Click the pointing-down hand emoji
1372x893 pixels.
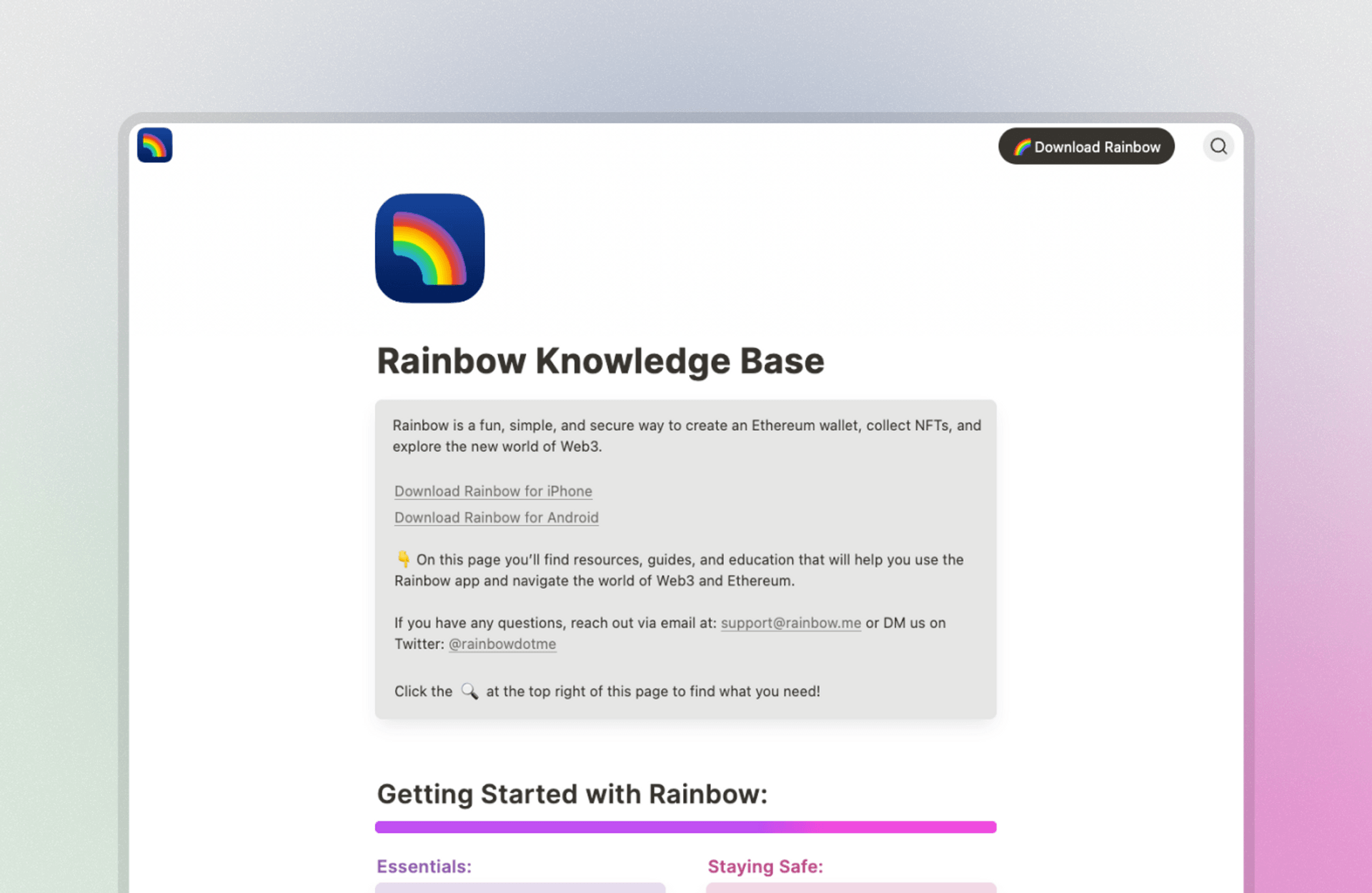coord(403,559)
